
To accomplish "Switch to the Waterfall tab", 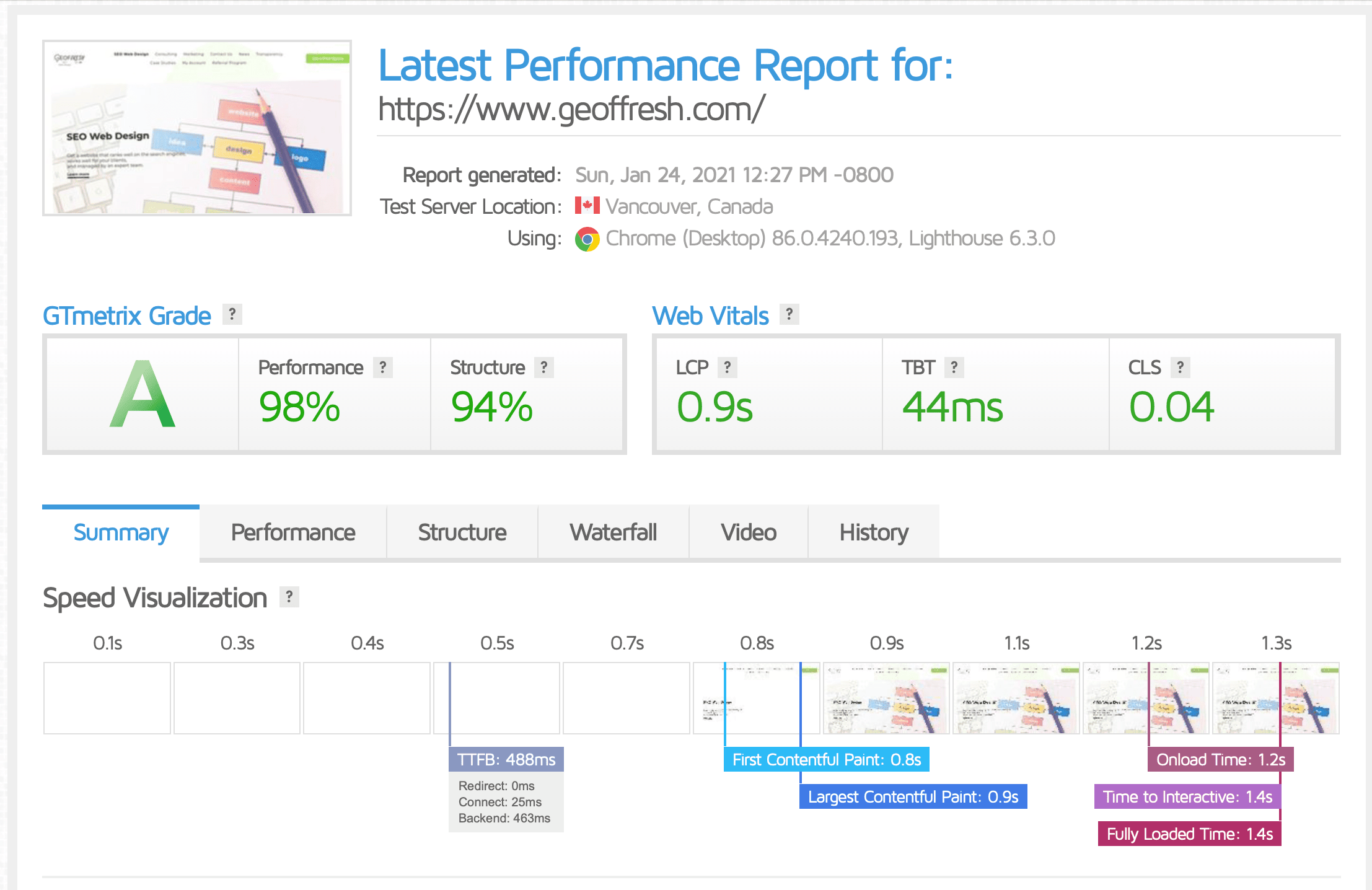I will [613, 532].
